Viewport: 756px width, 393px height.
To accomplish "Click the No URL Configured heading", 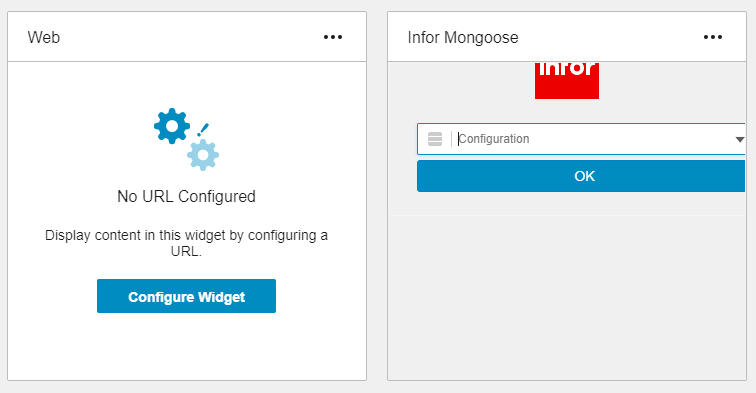I will click(x=187, y=196).
